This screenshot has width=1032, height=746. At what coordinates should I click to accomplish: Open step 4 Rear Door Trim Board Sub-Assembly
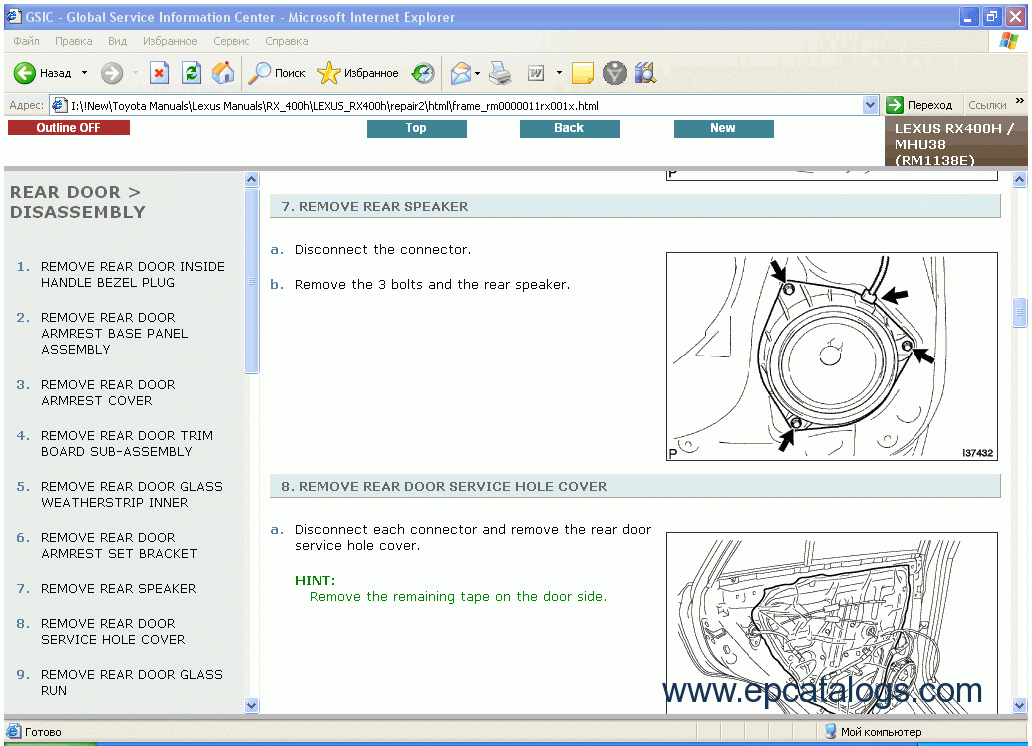pos(126,444)
